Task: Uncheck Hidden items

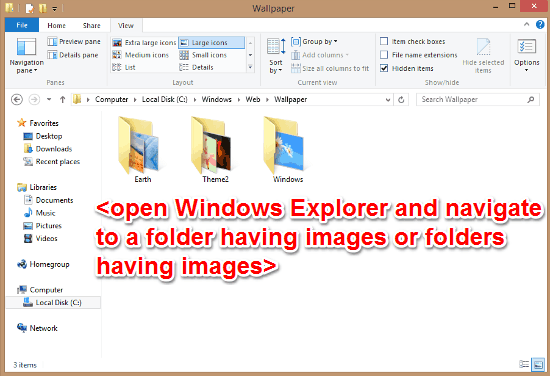Action: click(x=384, y=68)
